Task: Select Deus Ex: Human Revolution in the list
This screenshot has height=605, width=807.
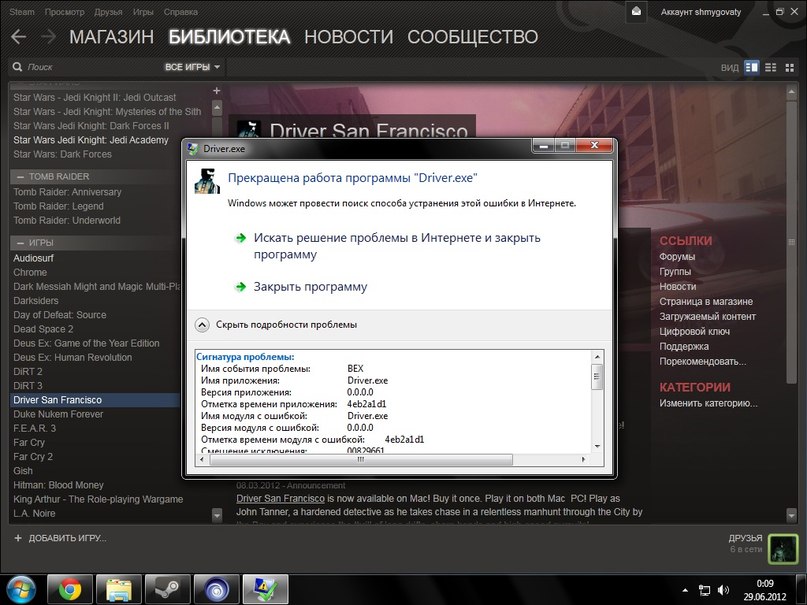Action: click(73, 357)
